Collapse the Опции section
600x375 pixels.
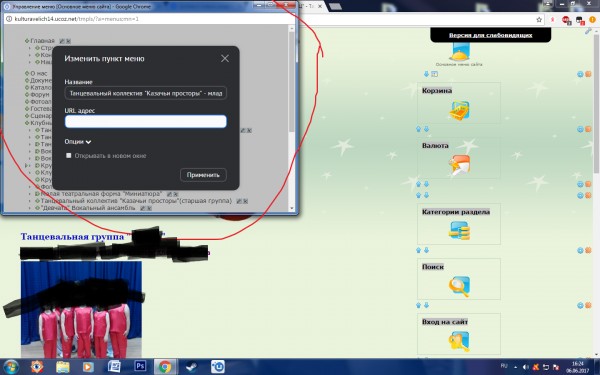coord(78,142)
